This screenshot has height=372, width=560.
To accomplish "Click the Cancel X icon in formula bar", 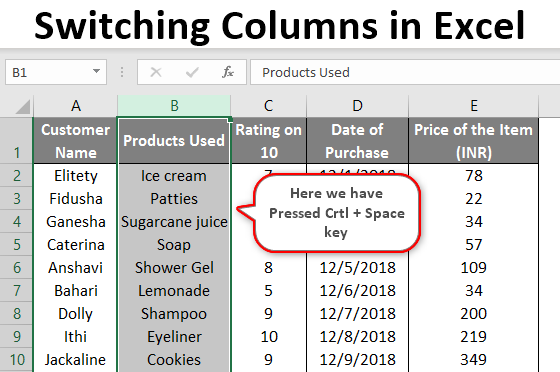I will pyautogui.click(x=156, y=72).
